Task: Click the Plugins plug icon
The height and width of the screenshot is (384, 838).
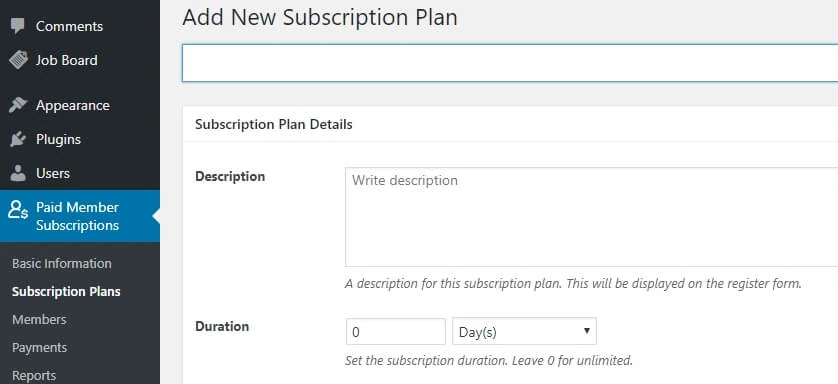Action: (18, 139)
